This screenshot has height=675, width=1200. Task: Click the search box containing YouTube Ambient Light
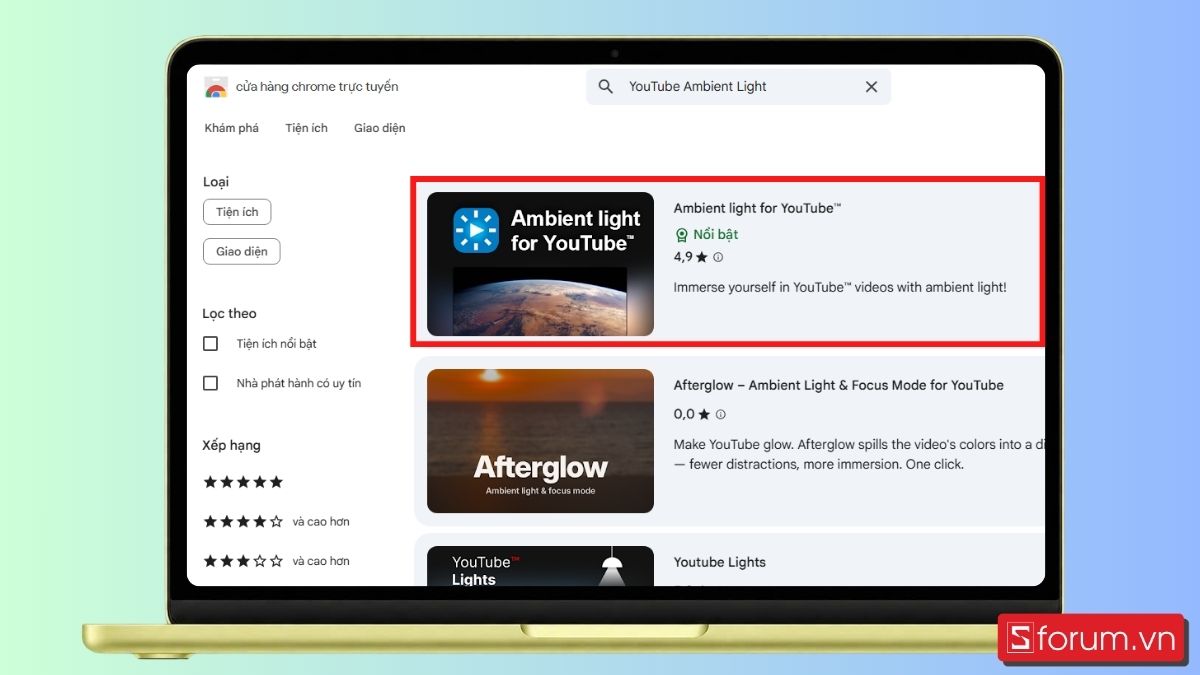coord(738,87)
